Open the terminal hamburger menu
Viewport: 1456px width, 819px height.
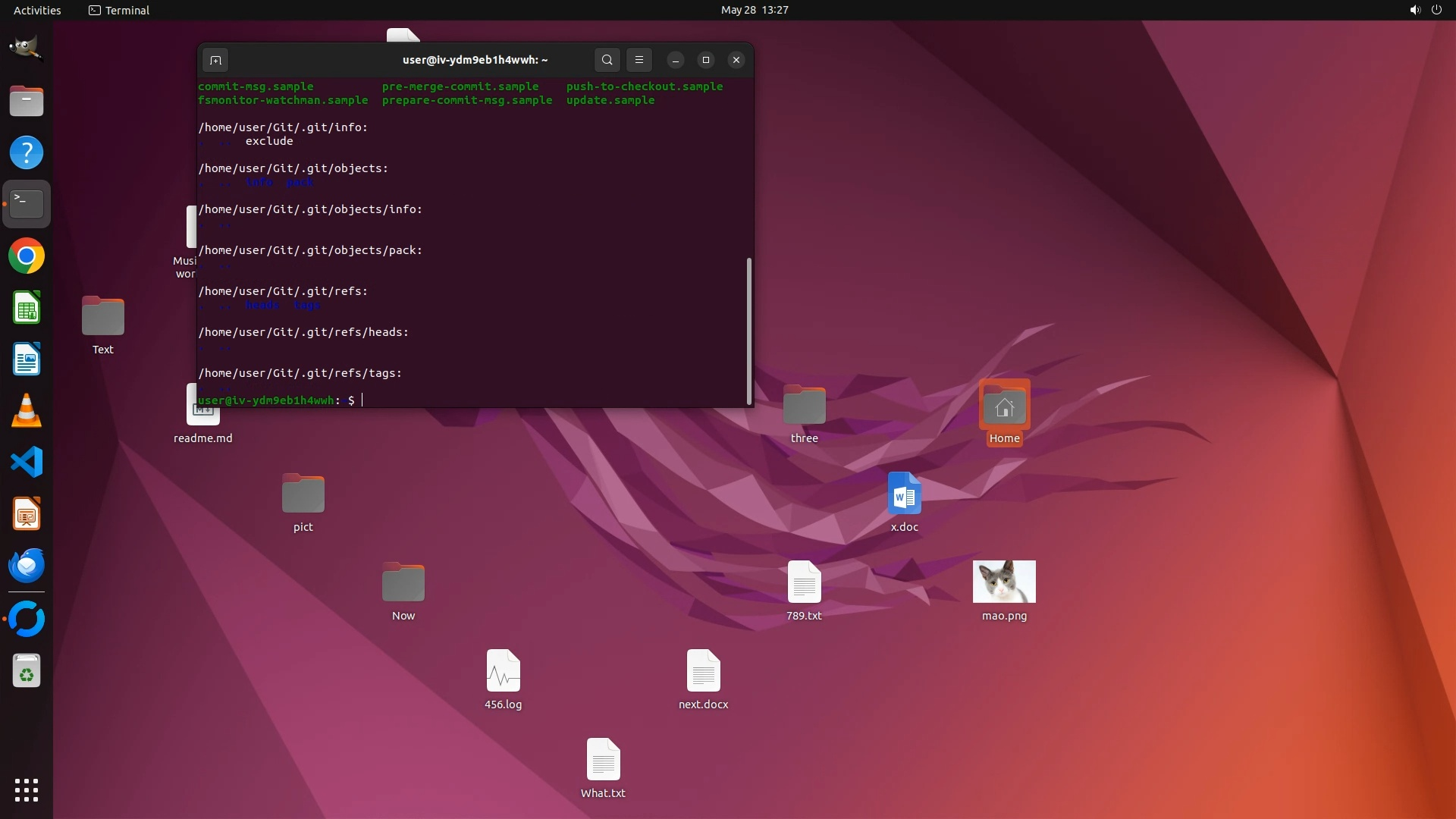pyautogui.click(x=639, y=60)
